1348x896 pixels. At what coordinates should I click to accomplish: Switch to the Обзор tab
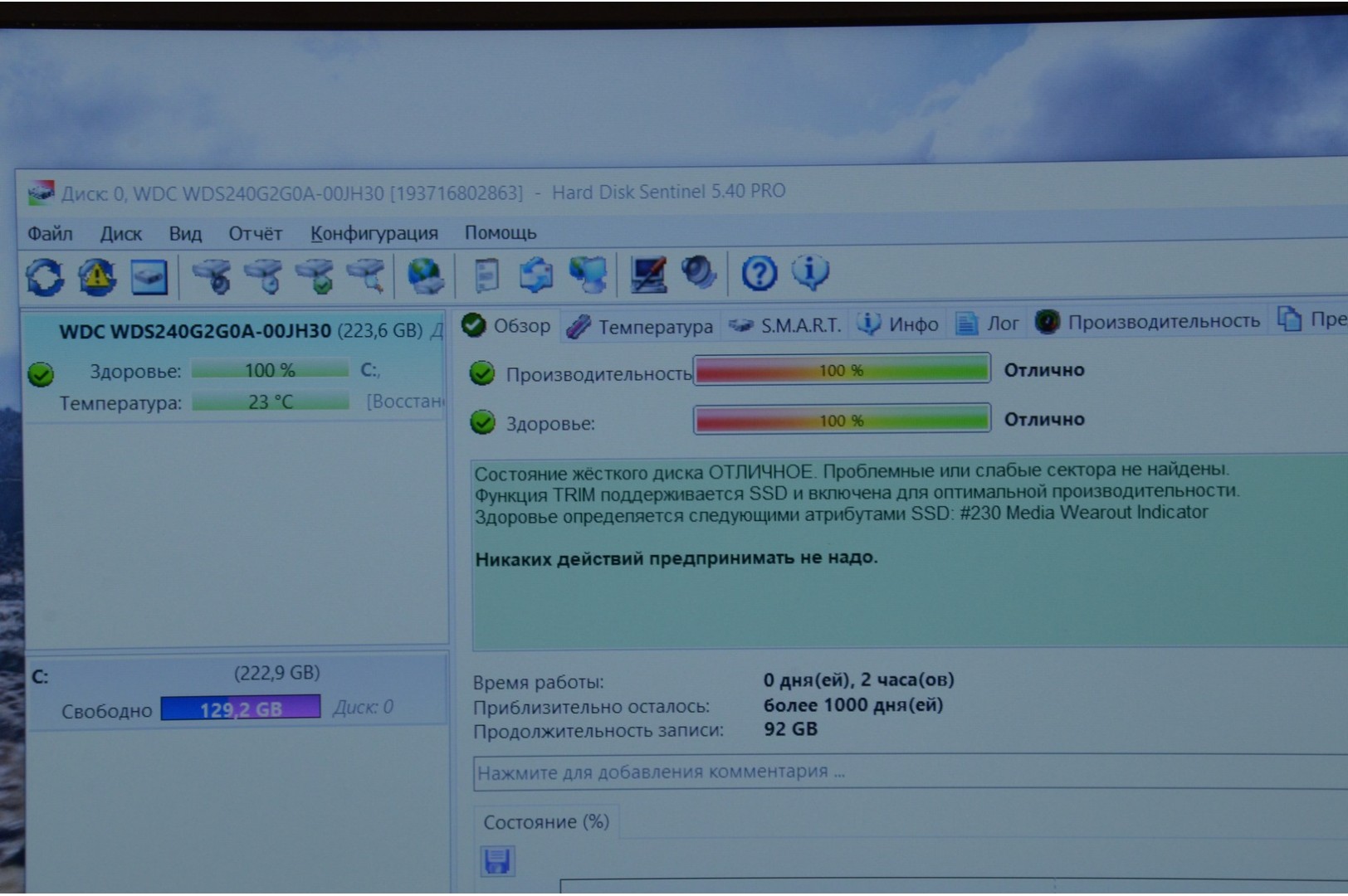507,325
